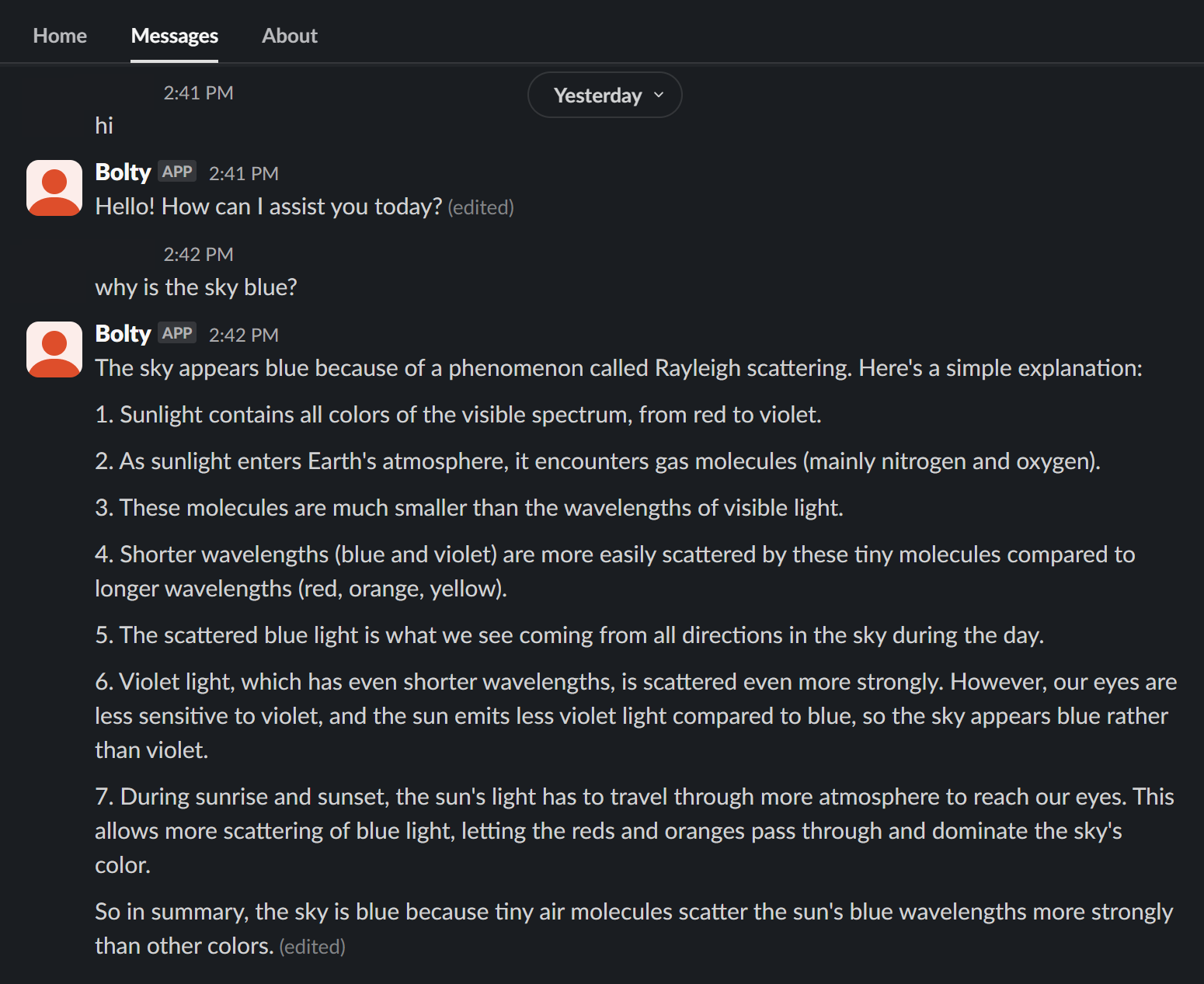Viewport: 1204px width, 984px height.
Task: Select the Messages tab
Action: tap(174, 36)
